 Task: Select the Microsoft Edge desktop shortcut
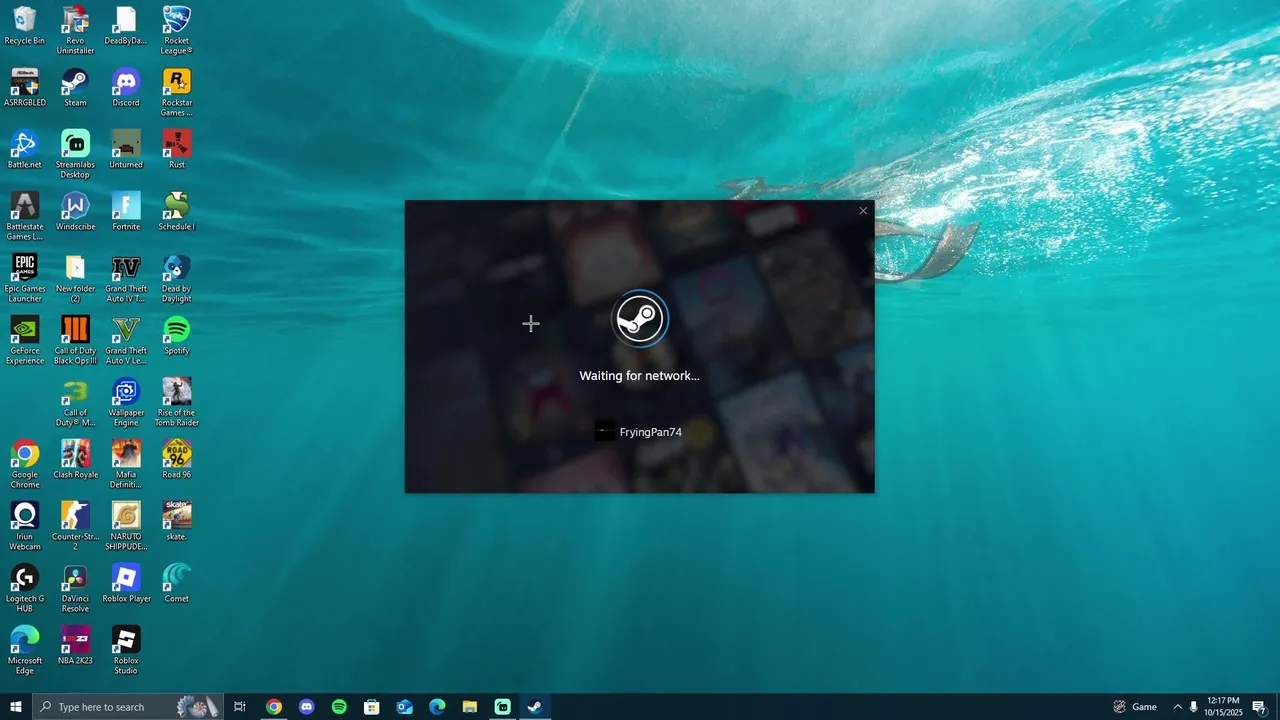coord(25,651)
